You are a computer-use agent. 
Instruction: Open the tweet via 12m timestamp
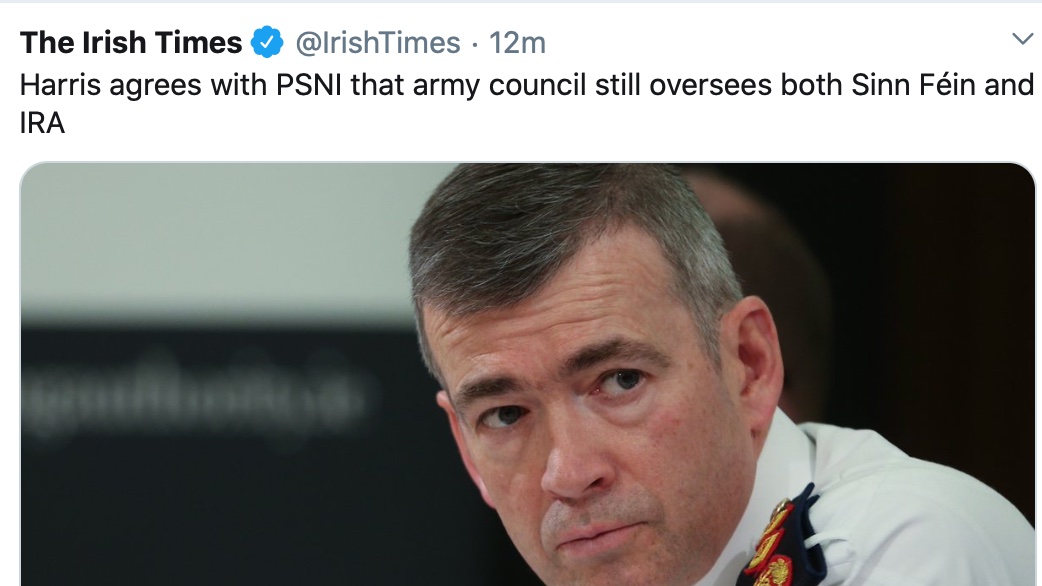tap(517, 43)
